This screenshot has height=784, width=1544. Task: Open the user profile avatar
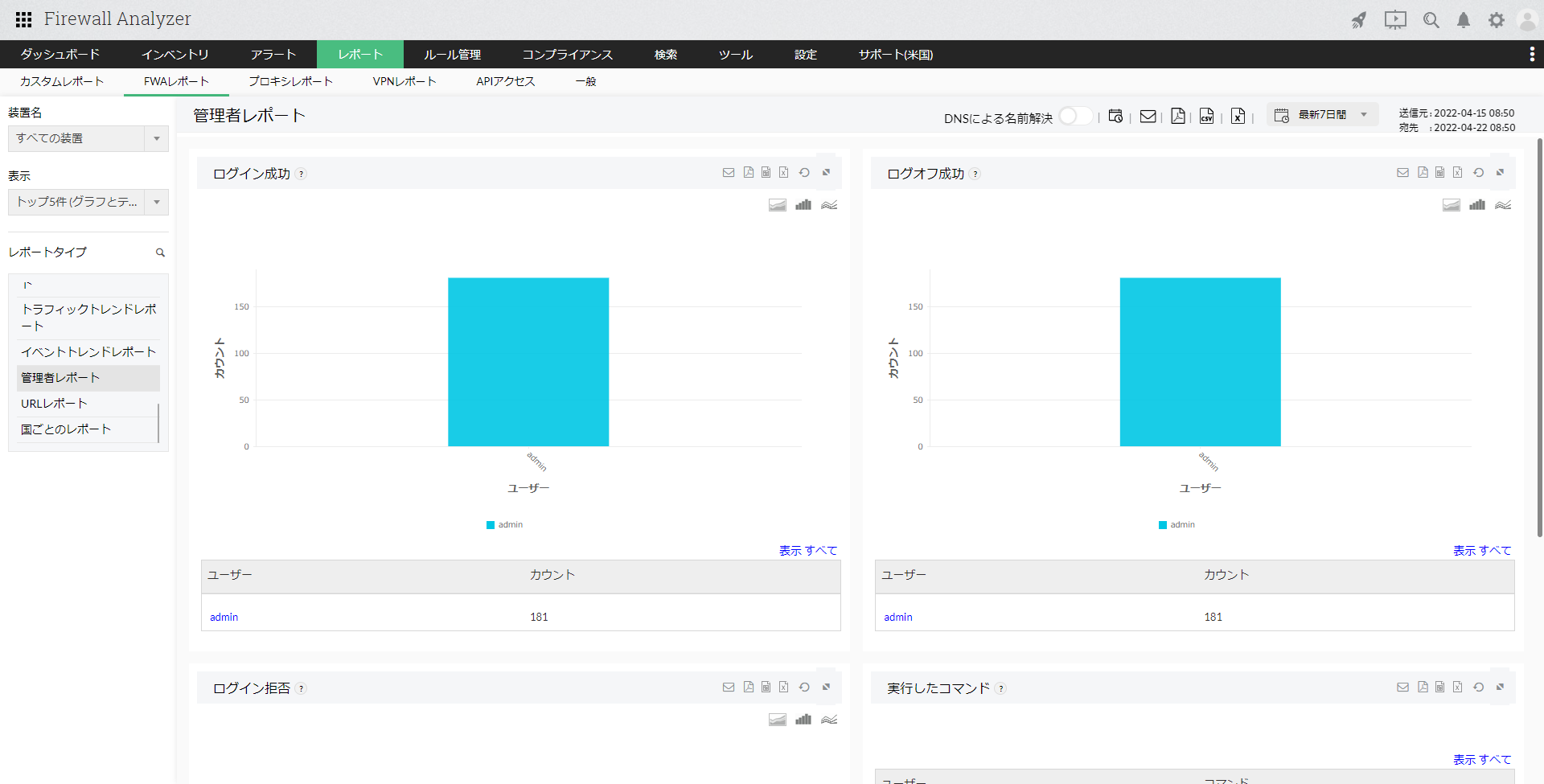coord(1527,20)
